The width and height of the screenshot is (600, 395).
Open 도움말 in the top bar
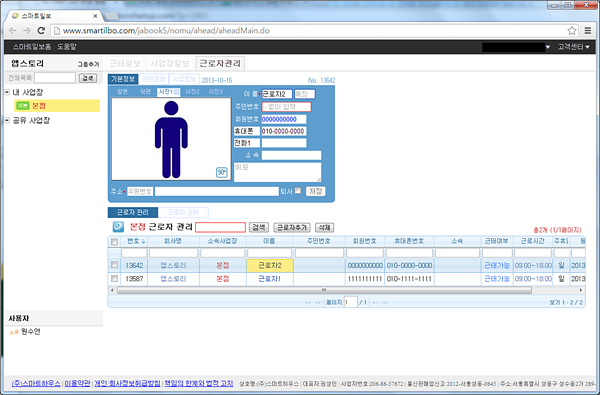coord(67,47)
